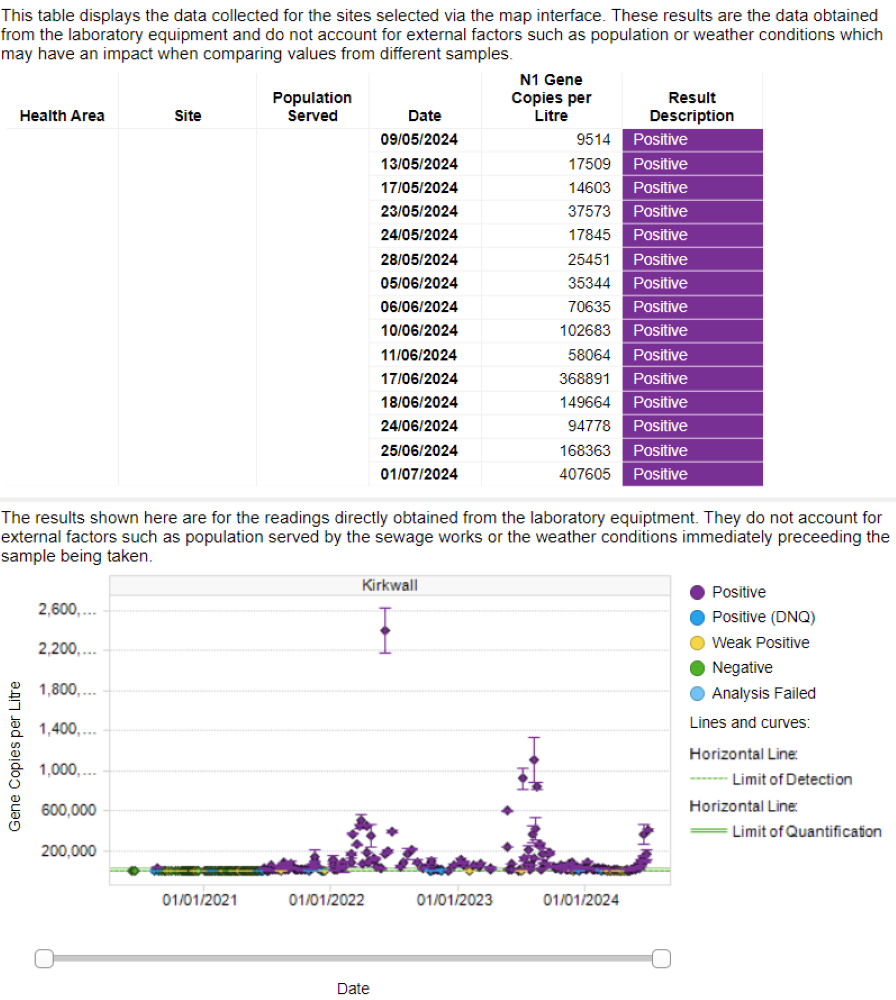Screen dimensions: 896x1000
Task: Open the Date column header to sort
Action: [x=424, y=116]
